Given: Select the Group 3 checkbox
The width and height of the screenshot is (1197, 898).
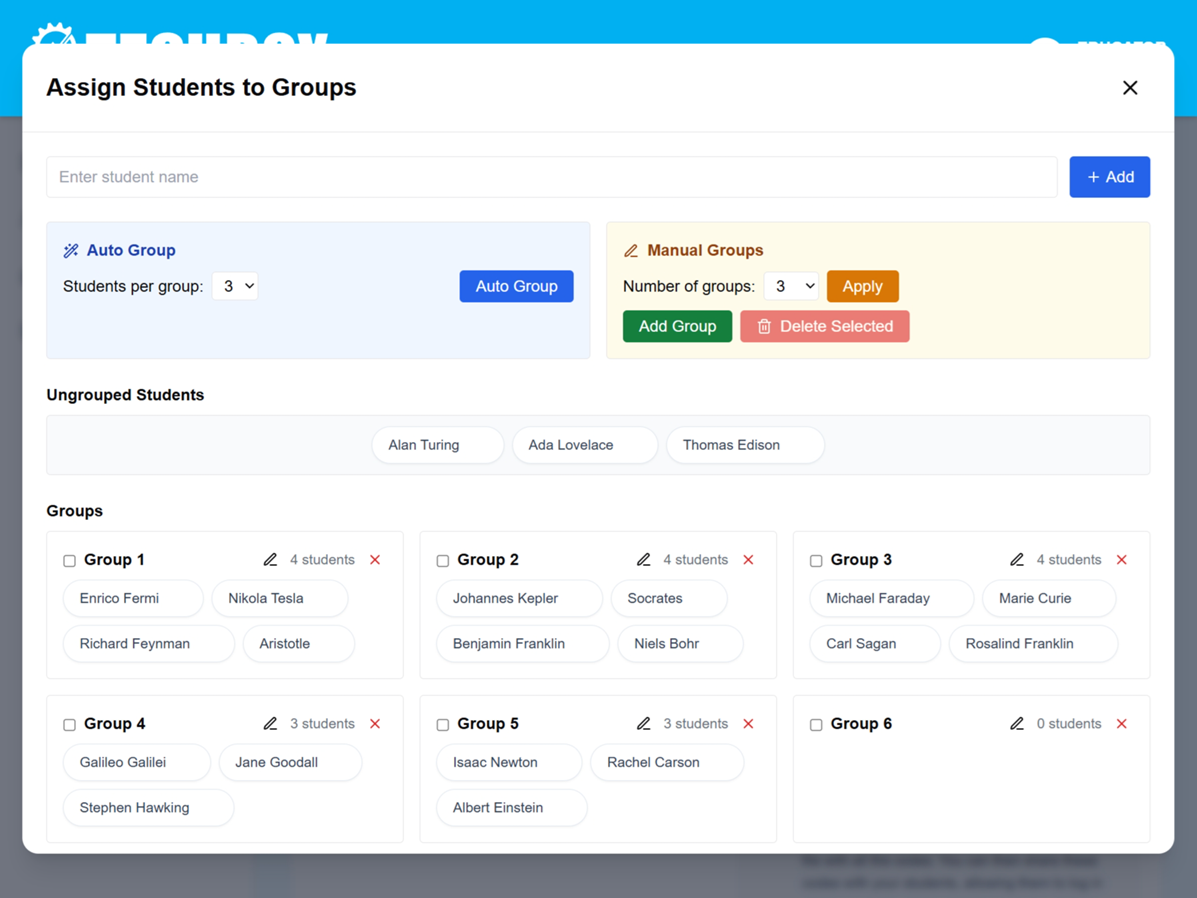Looking at the screenshot, I should [816, 561].
